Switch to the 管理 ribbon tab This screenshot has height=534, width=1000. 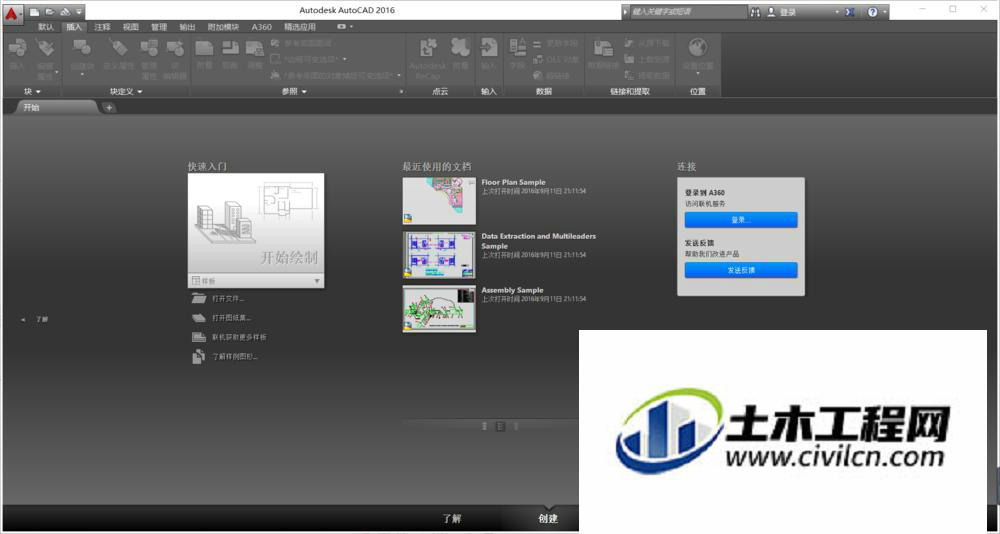[x=159, y=27]
